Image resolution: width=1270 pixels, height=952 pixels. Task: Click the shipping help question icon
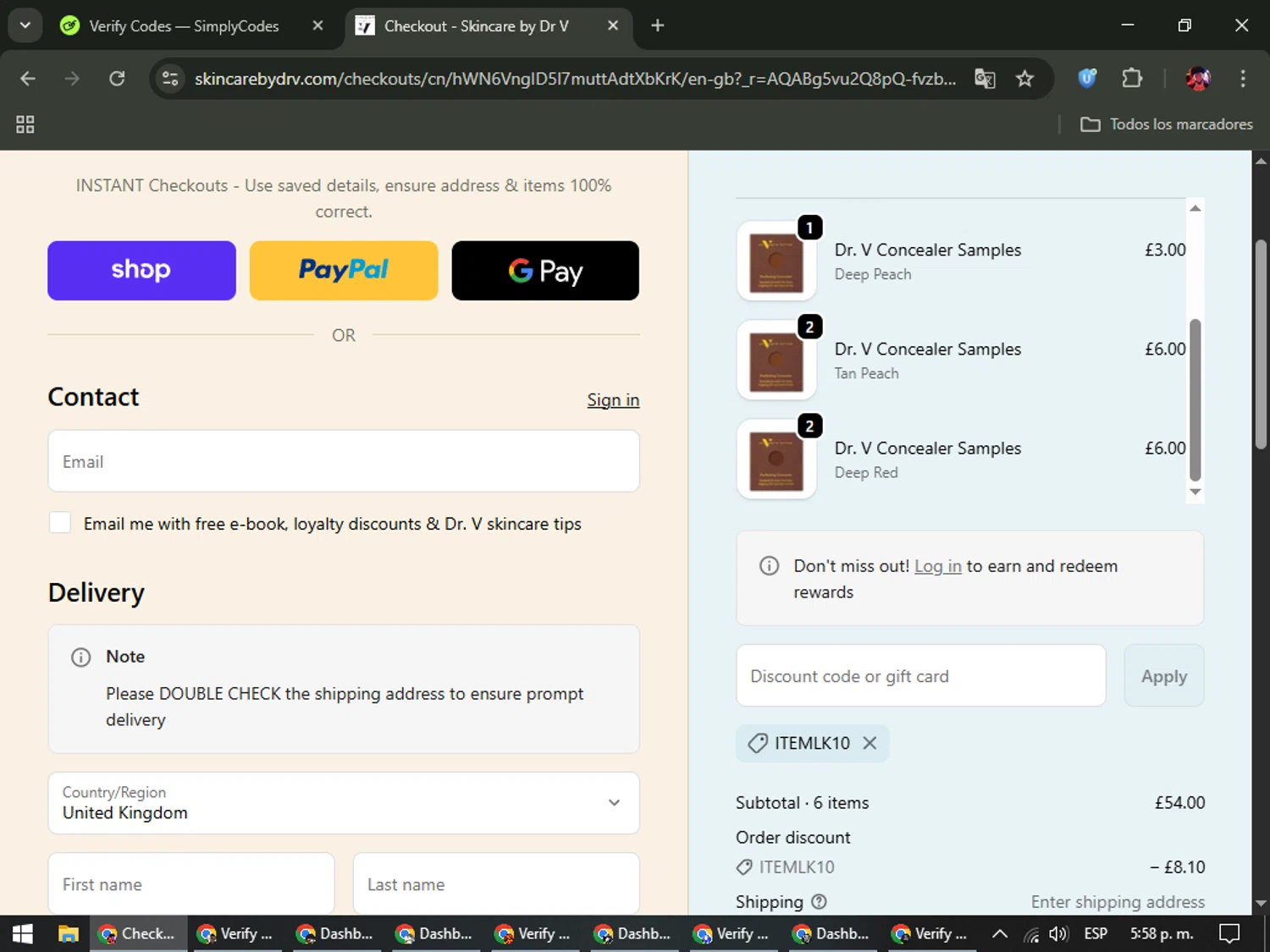(819, 902)
